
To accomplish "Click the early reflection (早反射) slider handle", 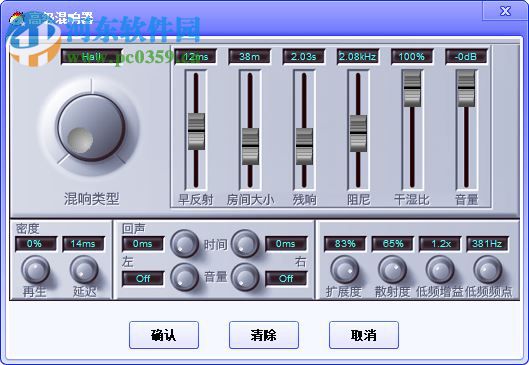I will [196, 131].
